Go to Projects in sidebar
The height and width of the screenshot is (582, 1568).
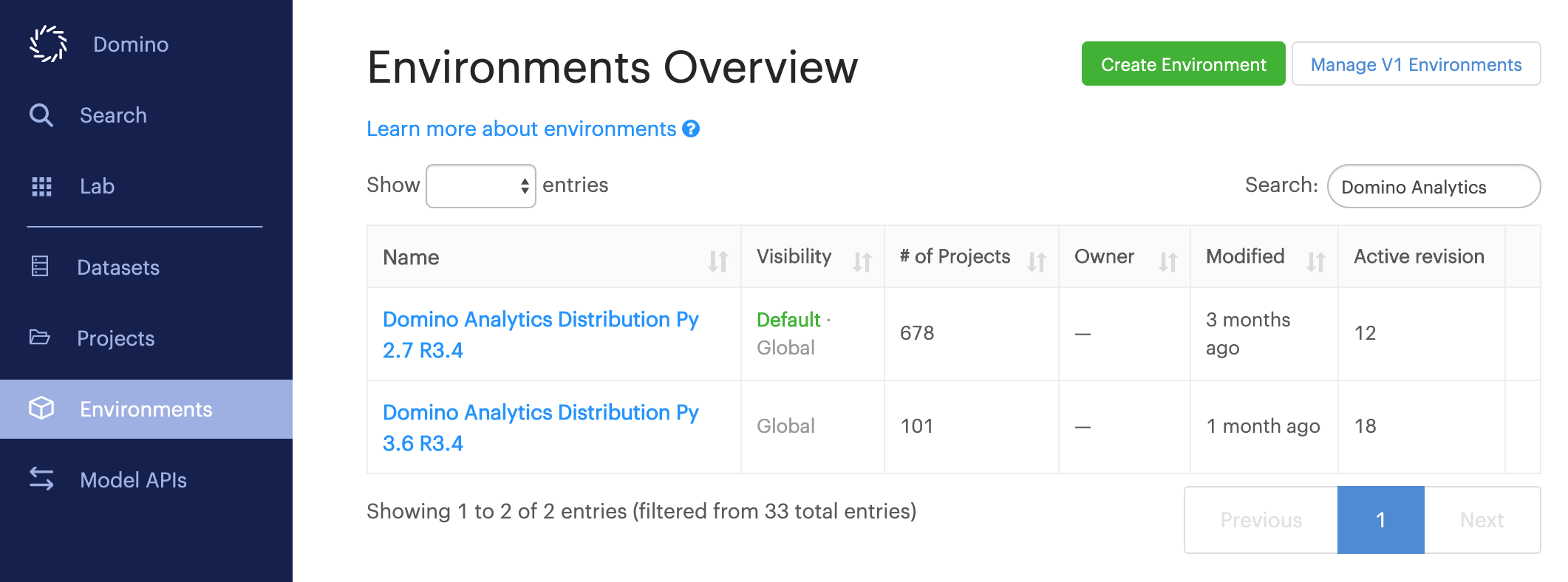(x=116, y=338)
